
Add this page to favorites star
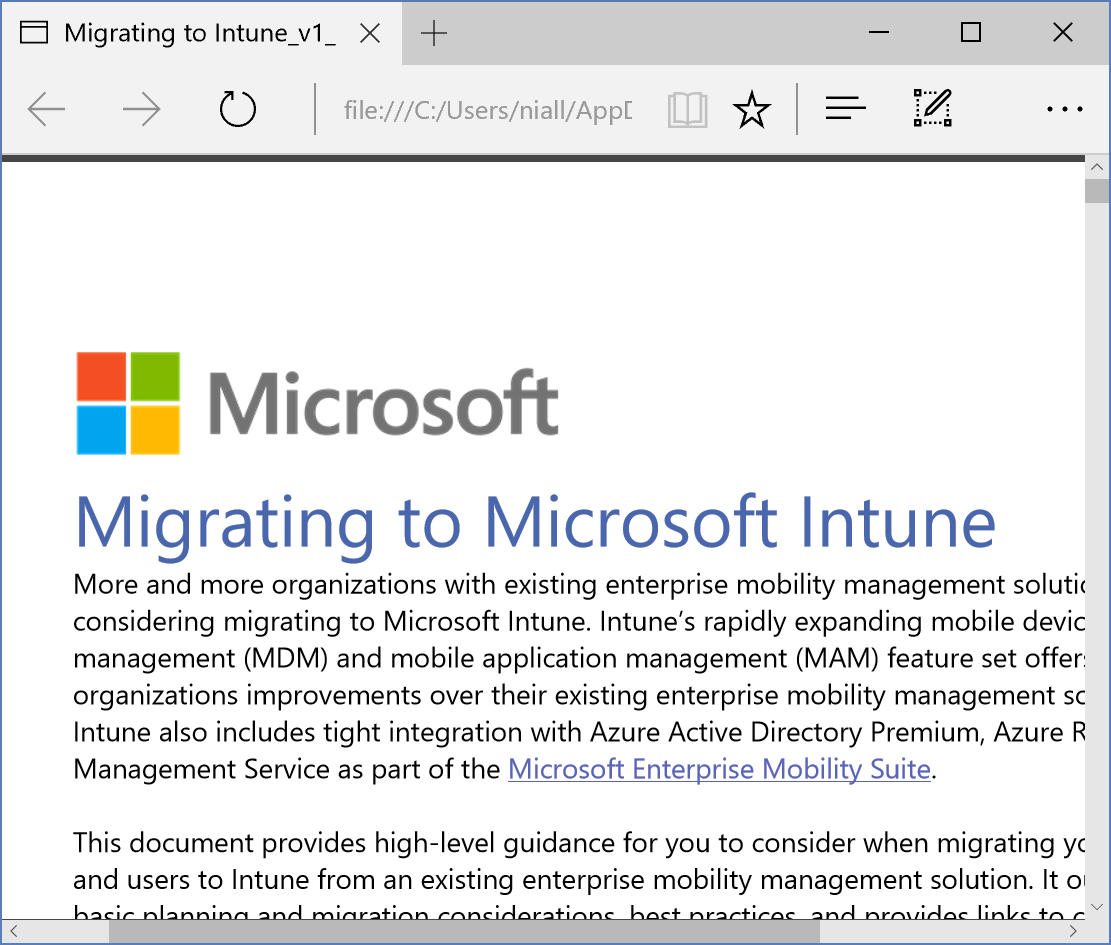pos(752,110)
